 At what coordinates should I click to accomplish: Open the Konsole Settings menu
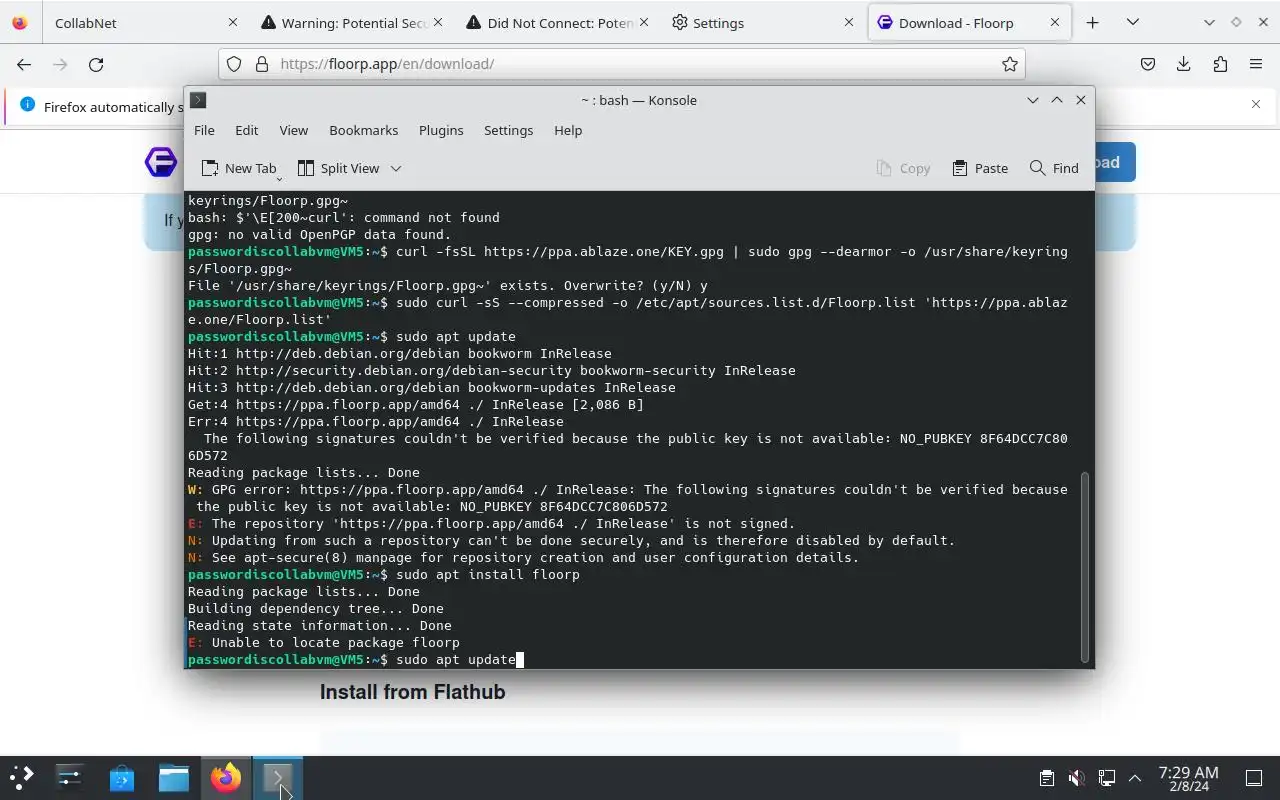coord(508,130)
